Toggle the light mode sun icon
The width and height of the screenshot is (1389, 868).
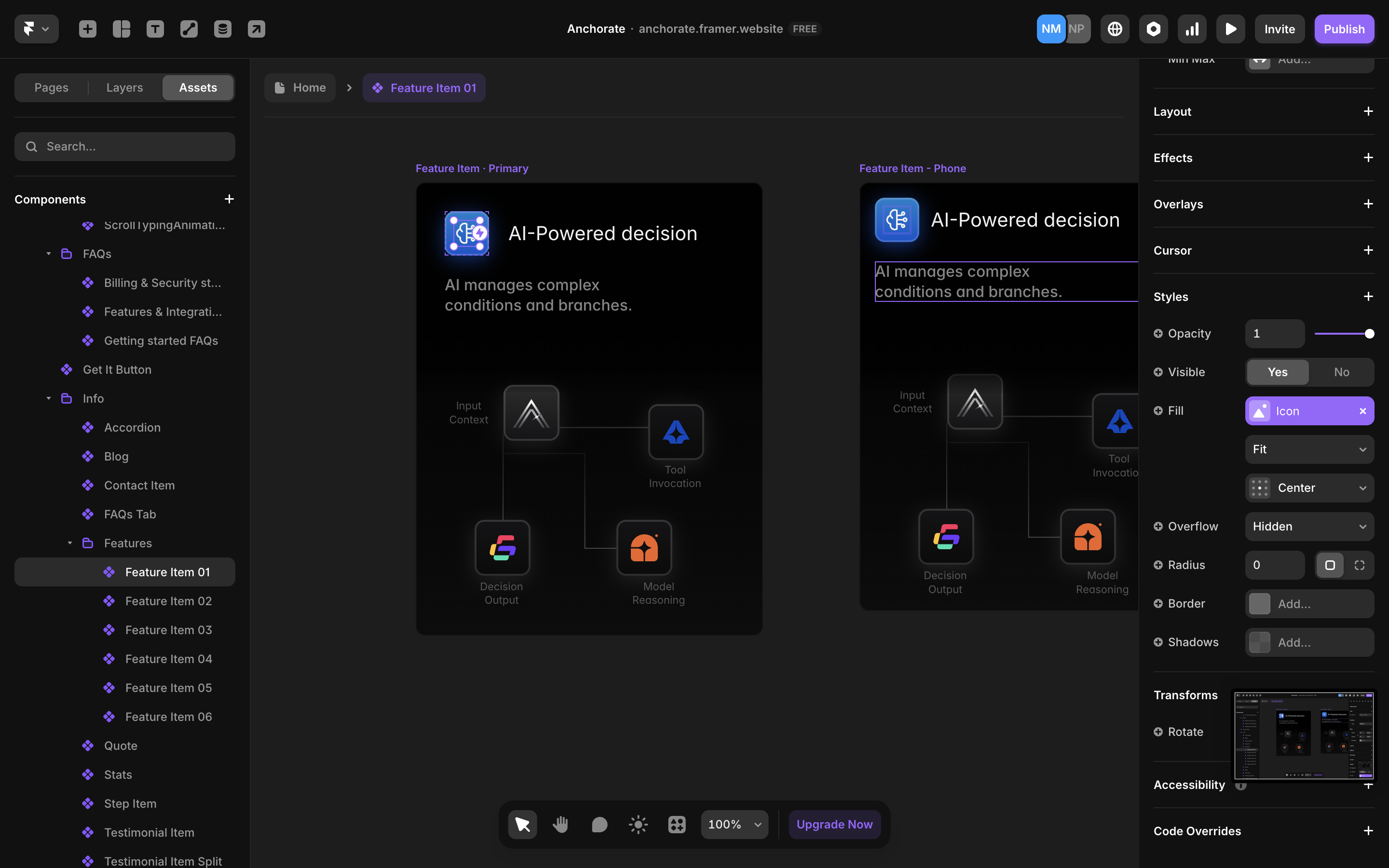(638, 825)
